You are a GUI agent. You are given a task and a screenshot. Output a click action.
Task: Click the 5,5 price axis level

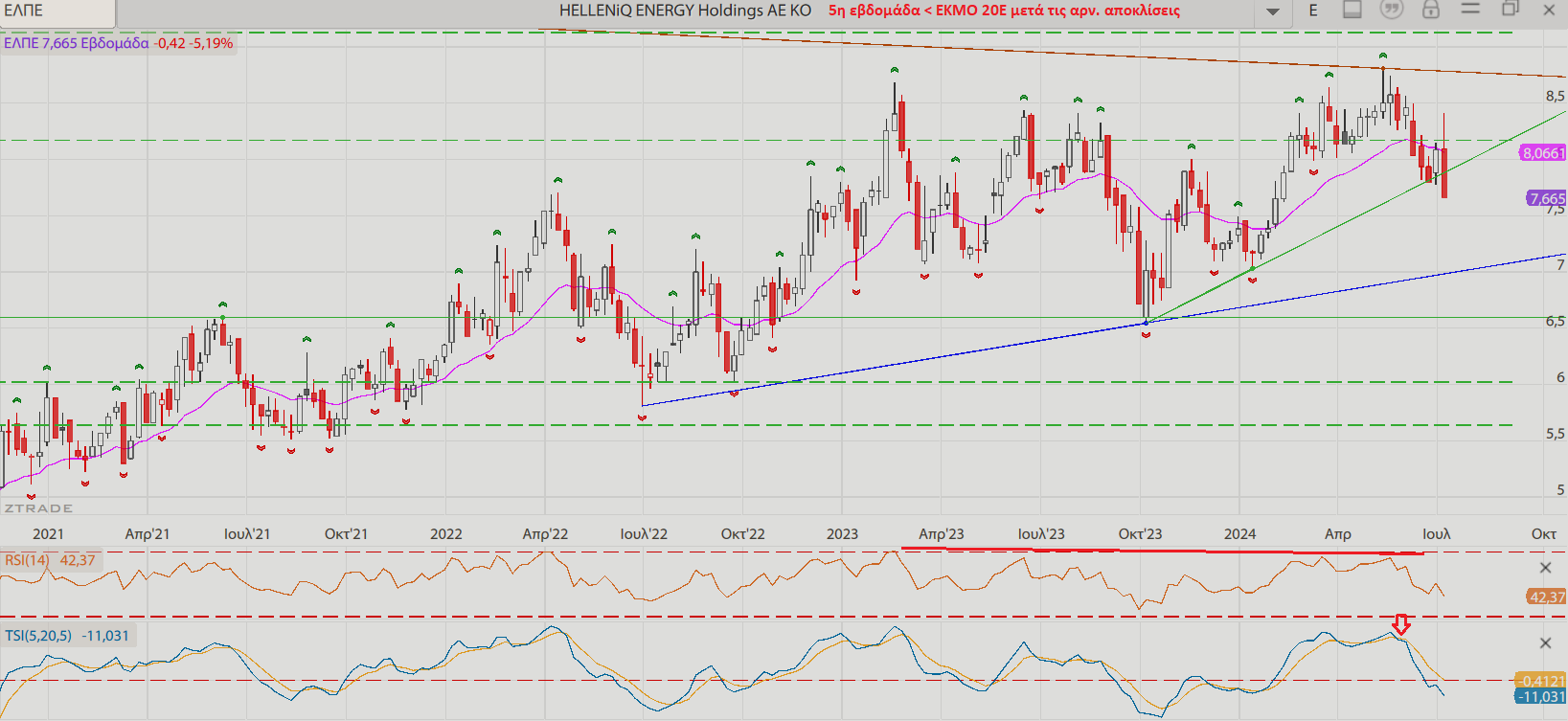coord(1555,434)
